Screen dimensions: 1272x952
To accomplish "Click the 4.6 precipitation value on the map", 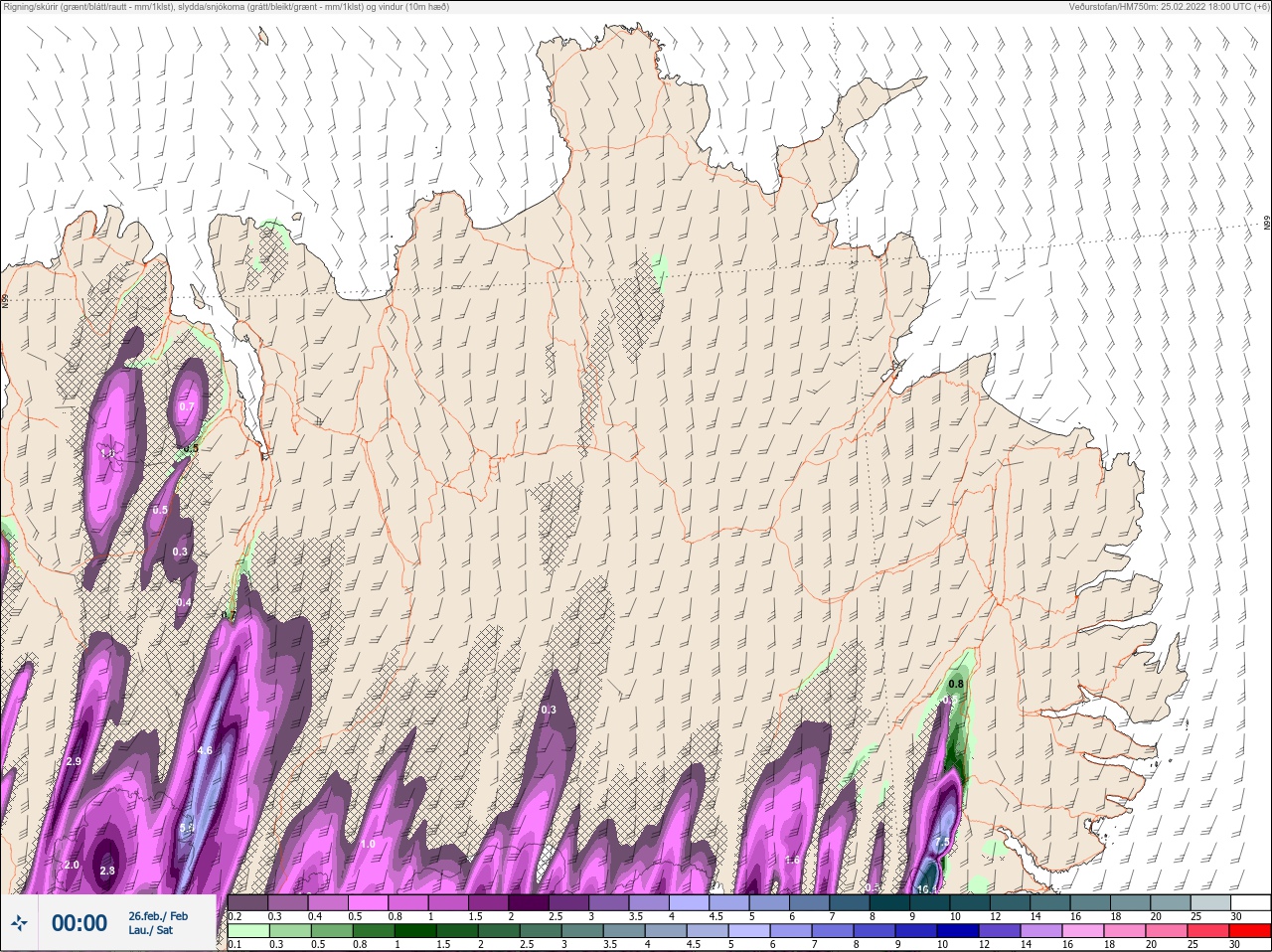I will pyautogui.click(x=205, y=750).
